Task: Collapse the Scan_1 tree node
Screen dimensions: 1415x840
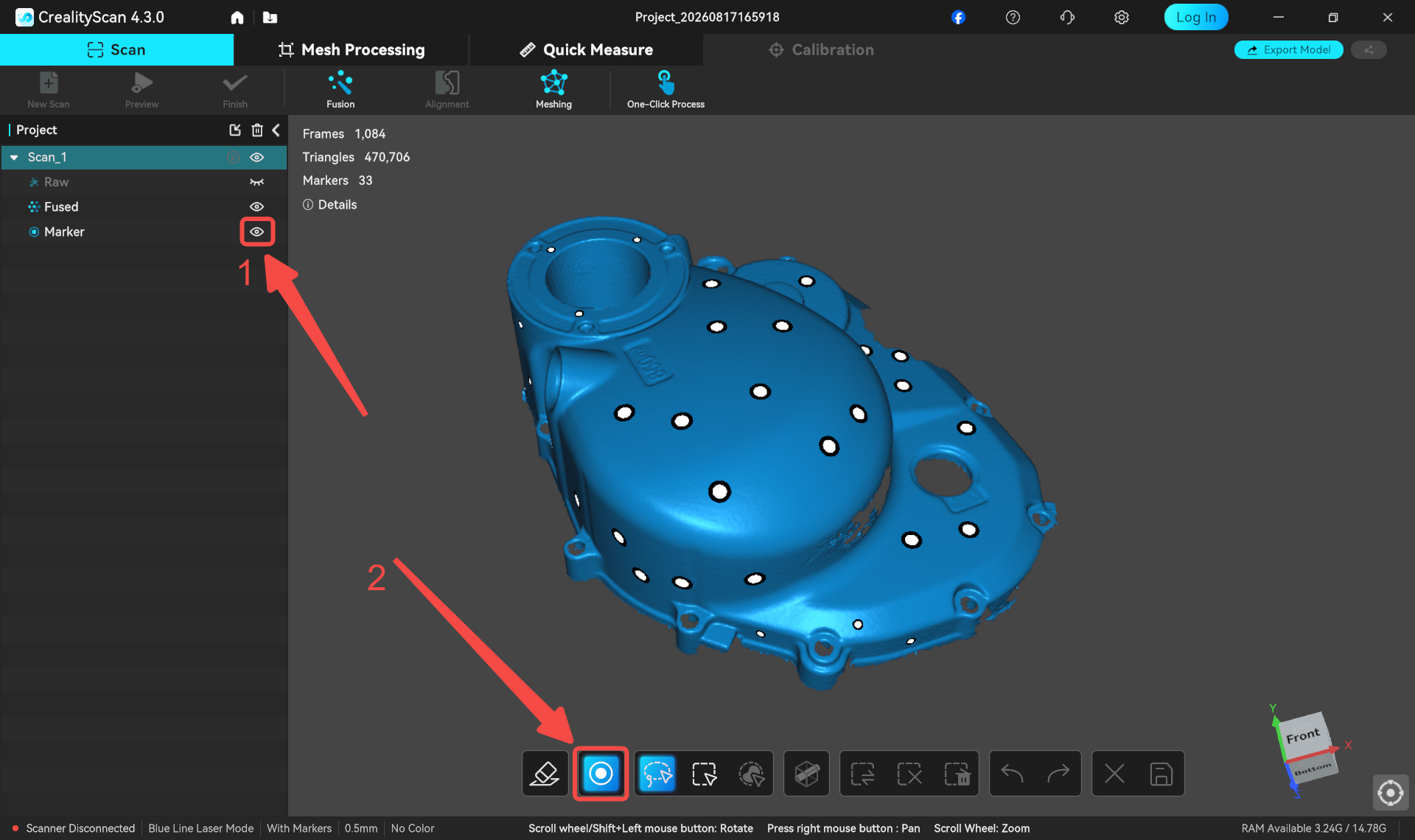Action: tap(14, 157)
